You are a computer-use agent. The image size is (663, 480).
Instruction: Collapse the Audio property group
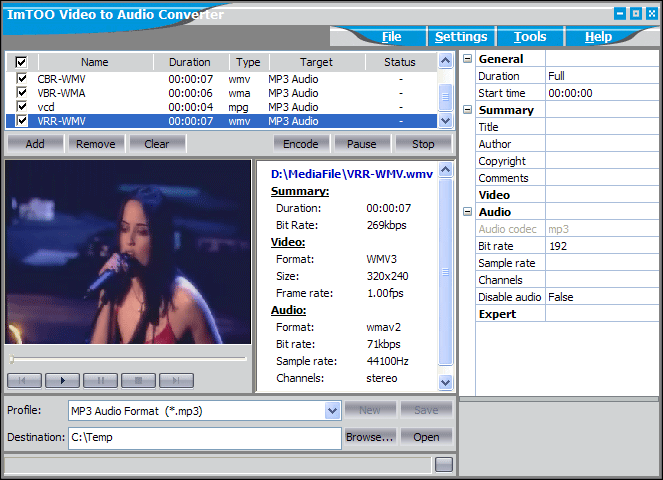pyautogui.click(x=467, y=212)
